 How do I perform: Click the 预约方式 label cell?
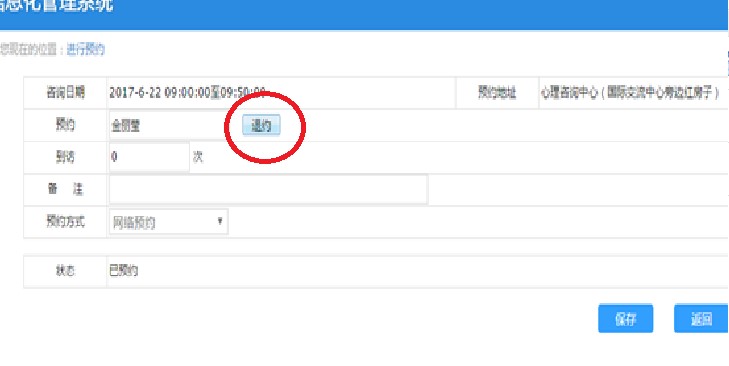(x=66, y=222)
